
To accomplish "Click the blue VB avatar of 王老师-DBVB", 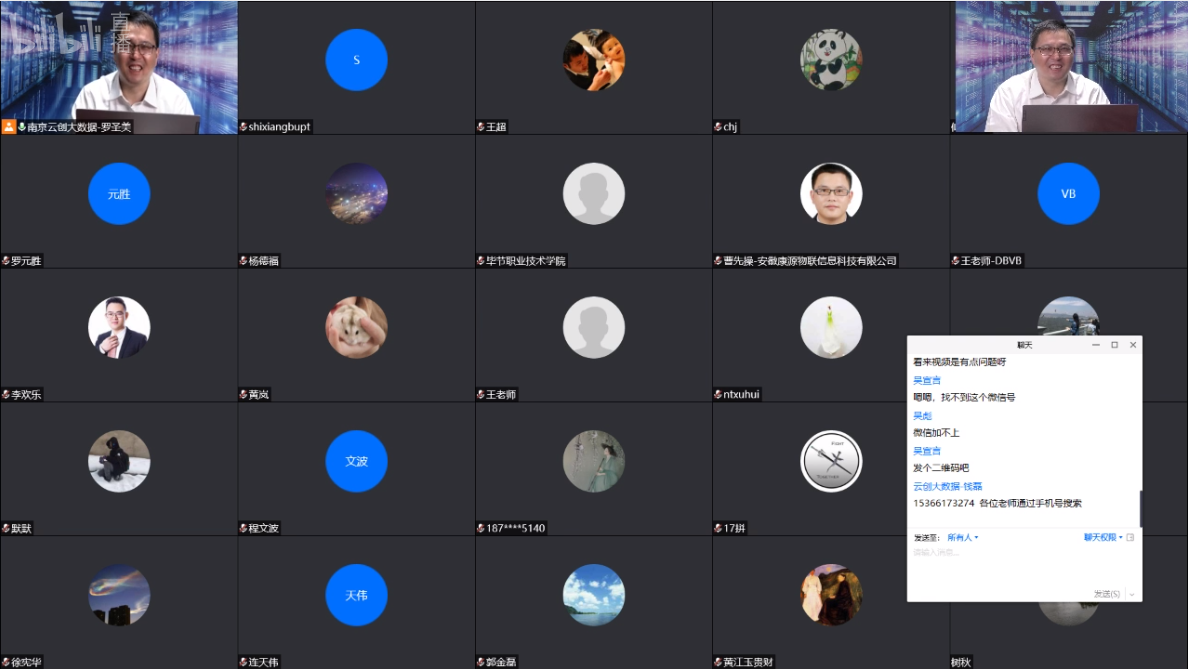I will pos(1068,194).
